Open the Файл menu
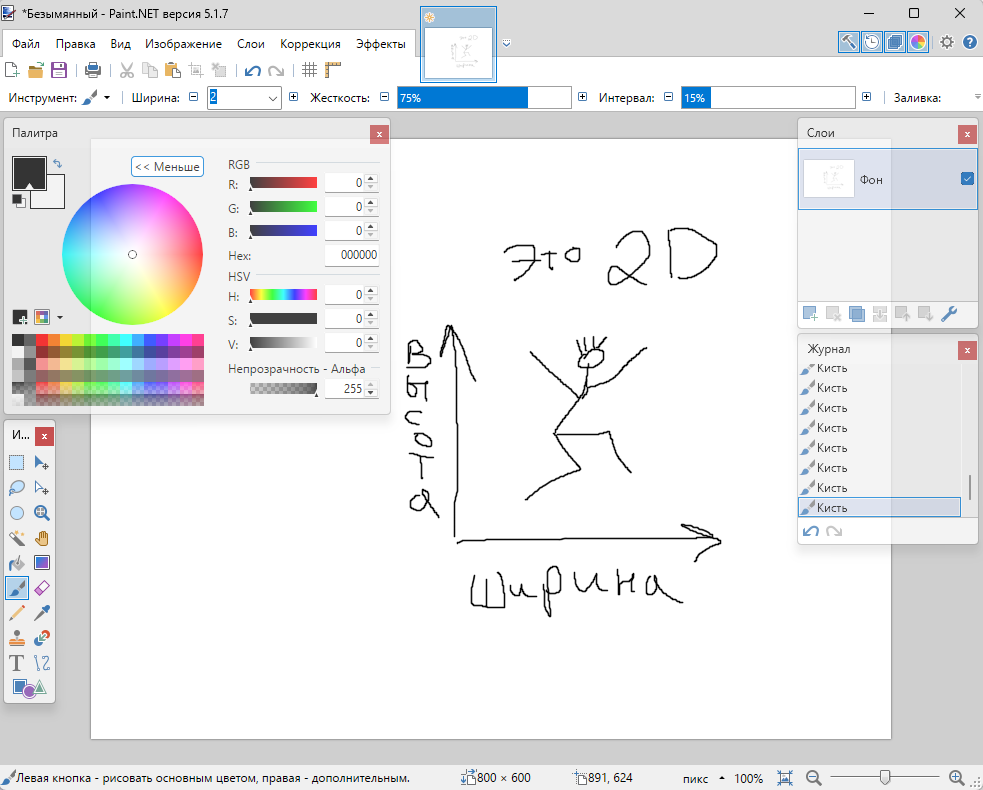The height and width of the screenshot is (790, 983). (x=26, y=44)
